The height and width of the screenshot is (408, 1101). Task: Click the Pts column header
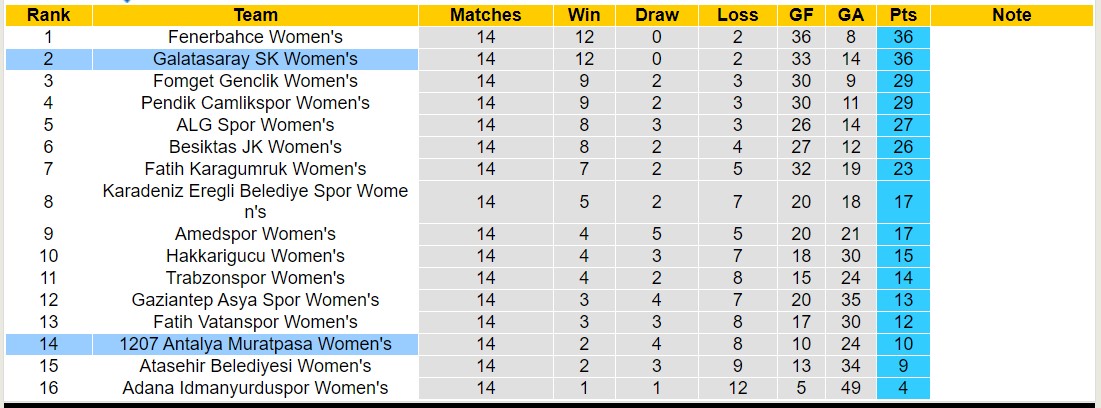[x=903, y=15]
